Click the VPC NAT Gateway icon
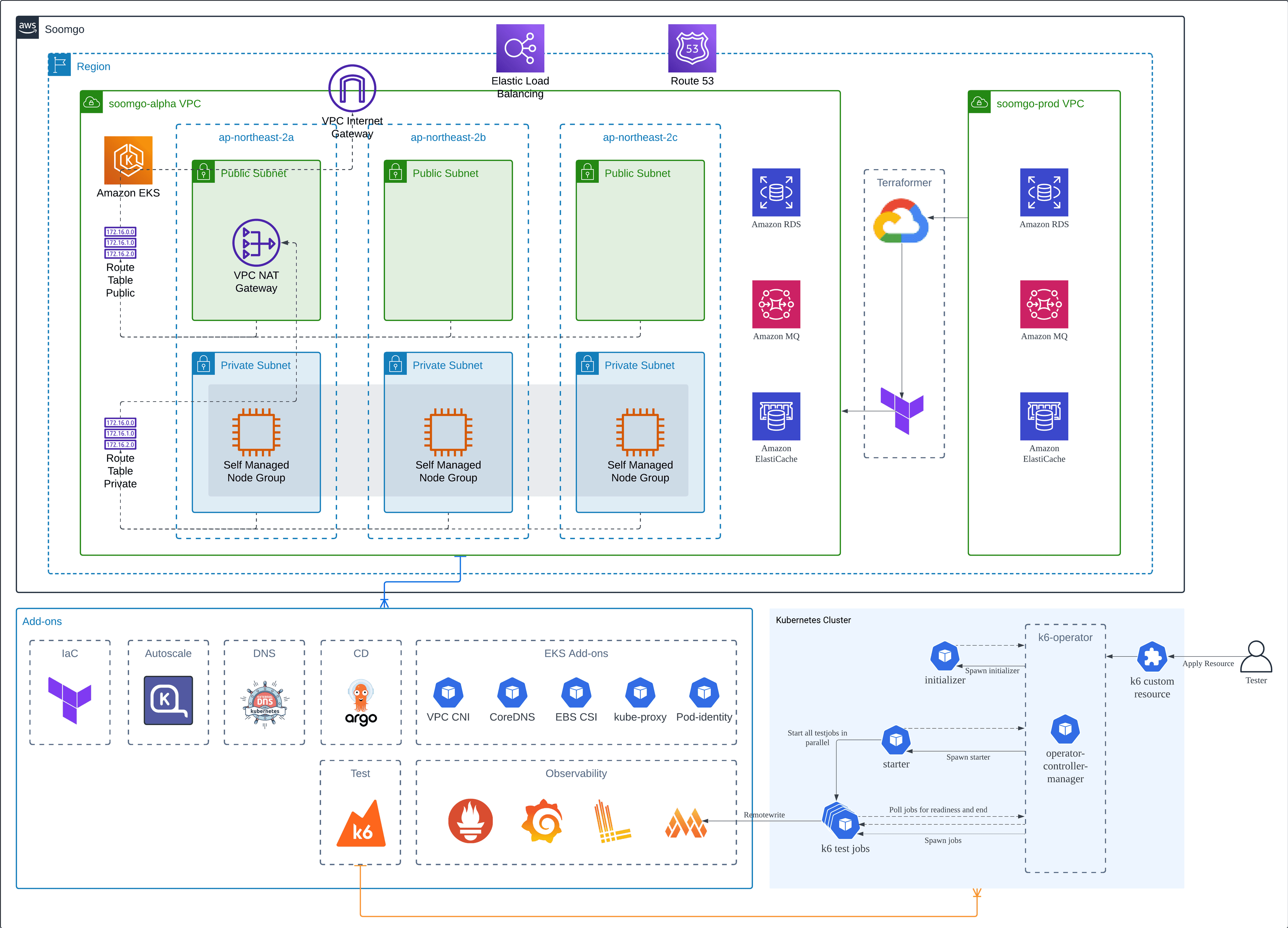Viewport: 1288px width, 928px height. click(256, 243)
